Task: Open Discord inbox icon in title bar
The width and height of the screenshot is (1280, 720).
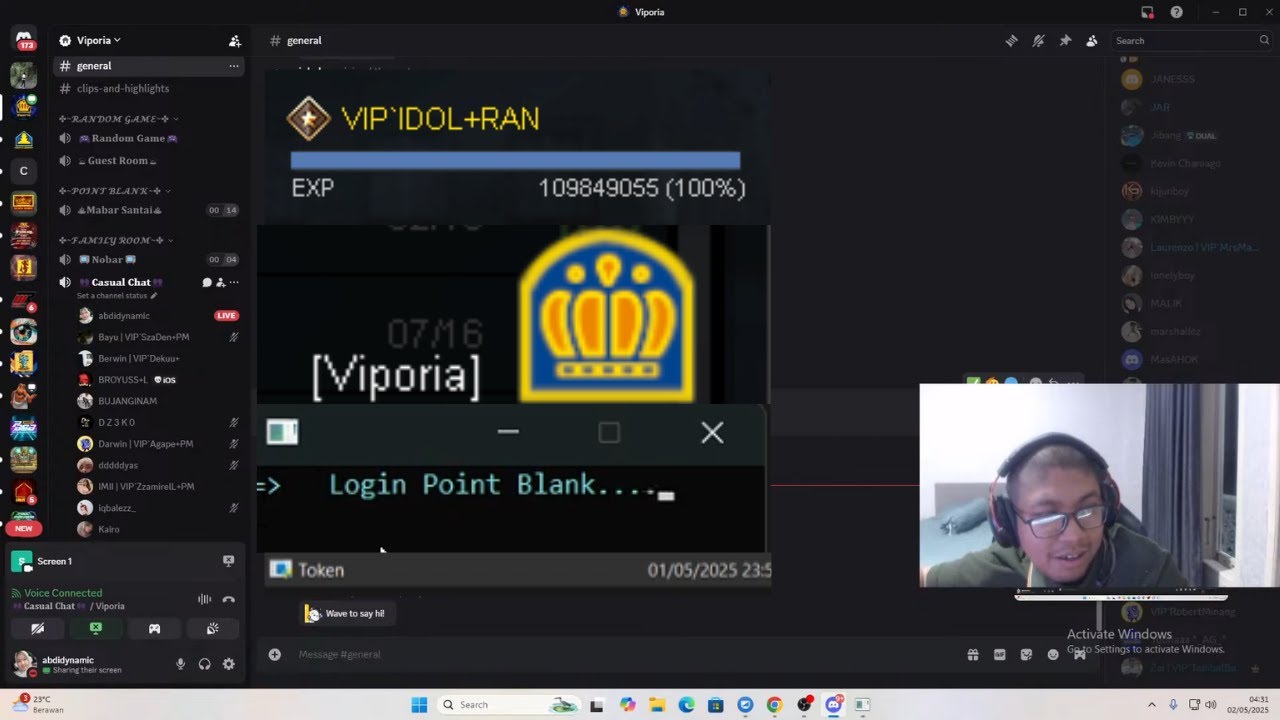Action: [1147, 12]
